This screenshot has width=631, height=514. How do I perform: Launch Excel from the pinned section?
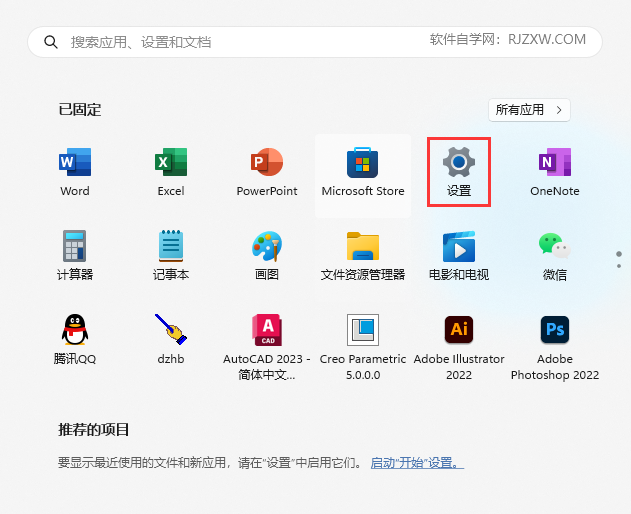[x=171, y=172]
